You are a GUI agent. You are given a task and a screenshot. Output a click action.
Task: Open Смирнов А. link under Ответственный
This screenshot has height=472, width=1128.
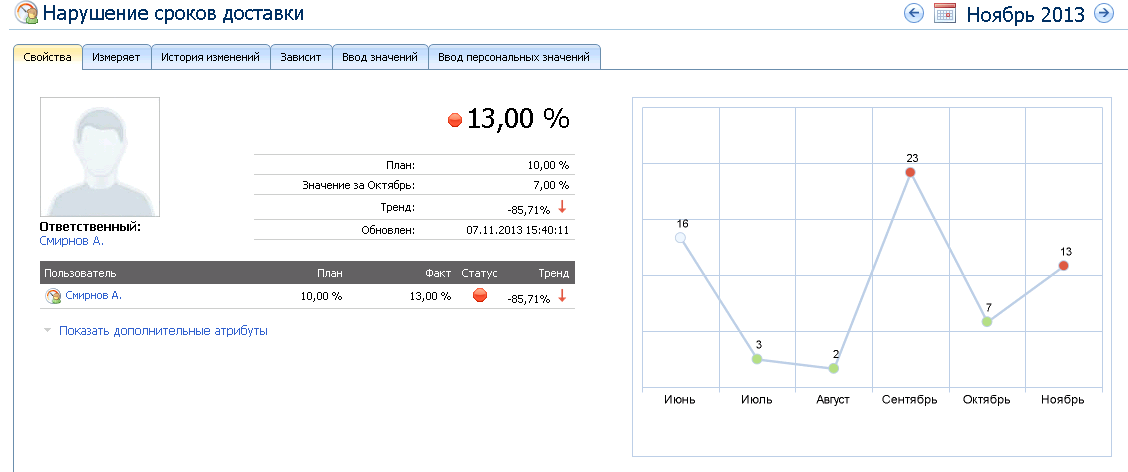click(71, 241)
